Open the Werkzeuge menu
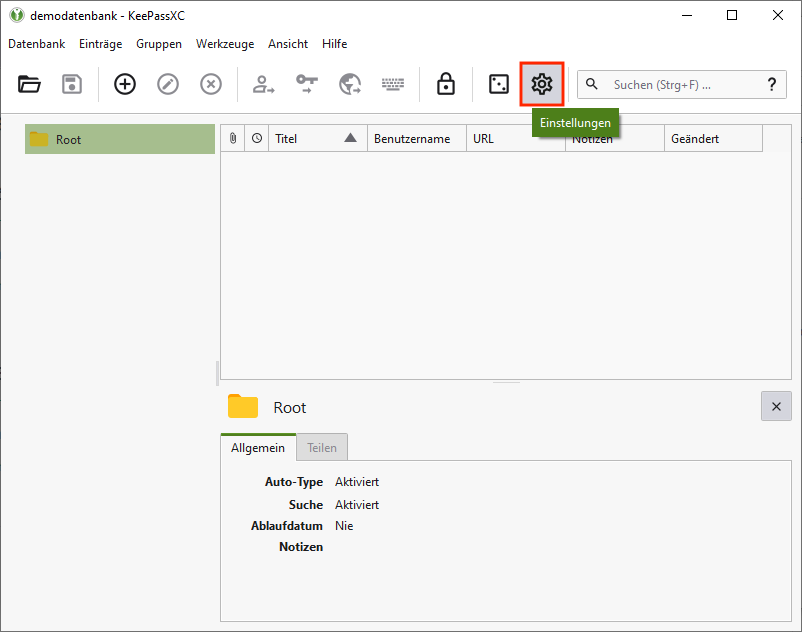 coord(225,44)
